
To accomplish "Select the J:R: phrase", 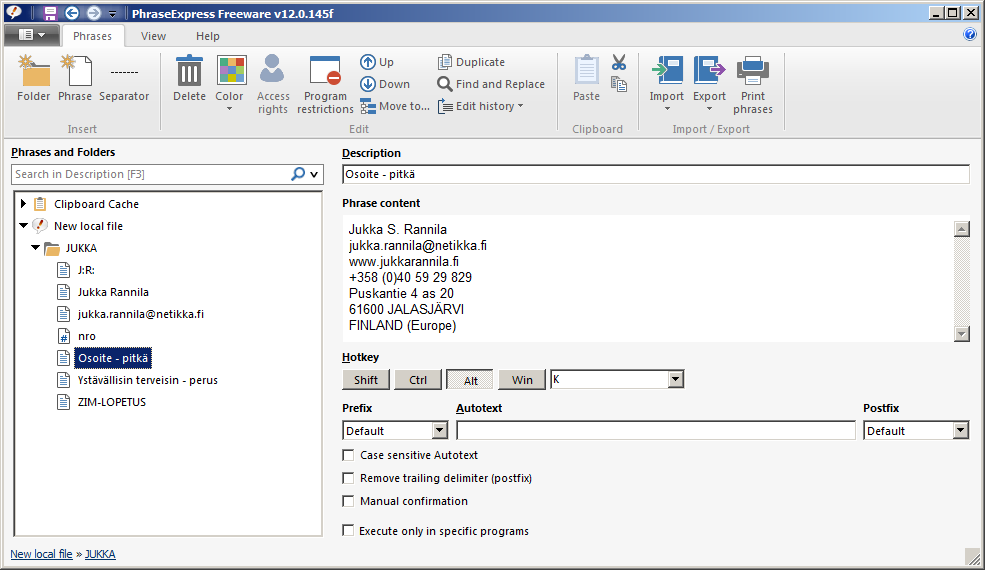I will 86,270.
